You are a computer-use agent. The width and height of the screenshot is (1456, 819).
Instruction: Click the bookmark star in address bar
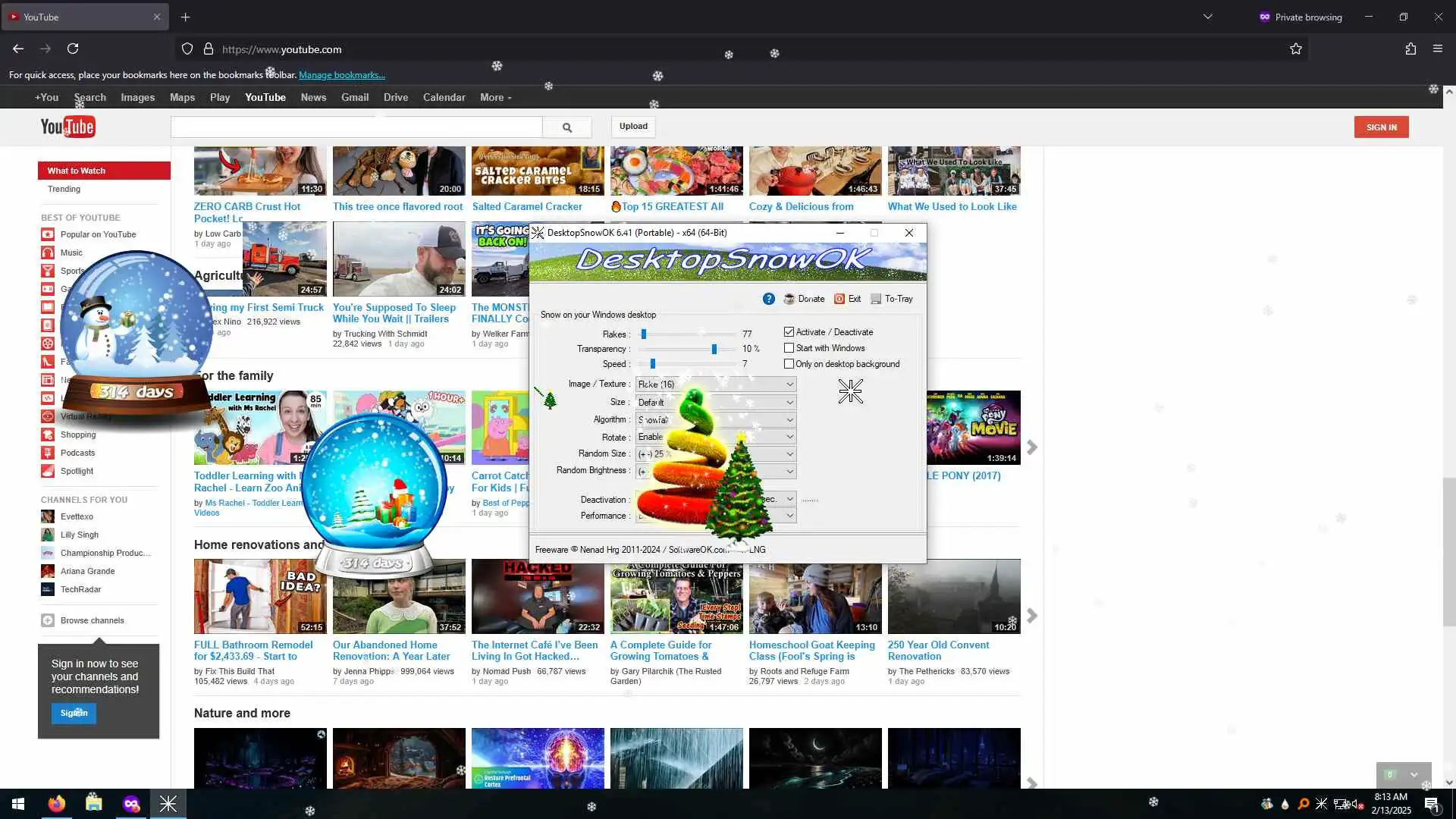pos(1295,49)
